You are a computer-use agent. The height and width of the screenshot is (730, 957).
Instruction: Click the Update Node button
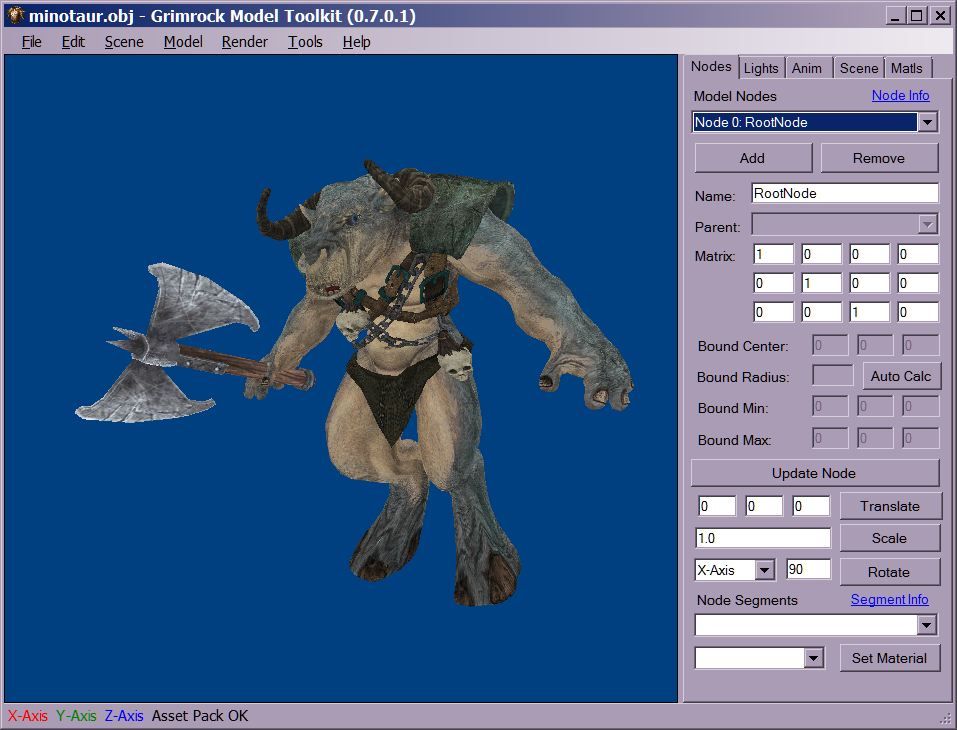point(814,473)
